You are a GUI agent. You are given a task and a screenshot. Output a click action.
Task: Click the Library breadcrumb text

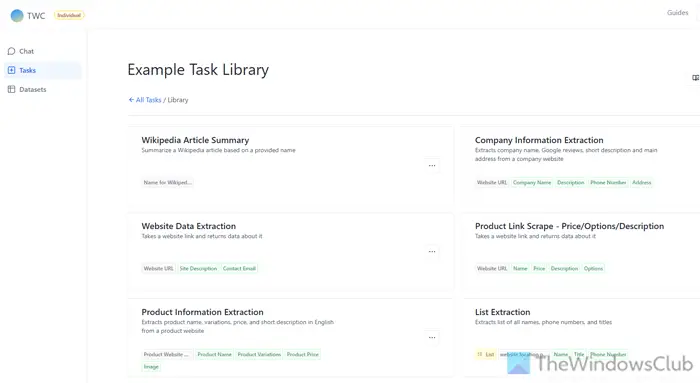[x=178, y=100]
